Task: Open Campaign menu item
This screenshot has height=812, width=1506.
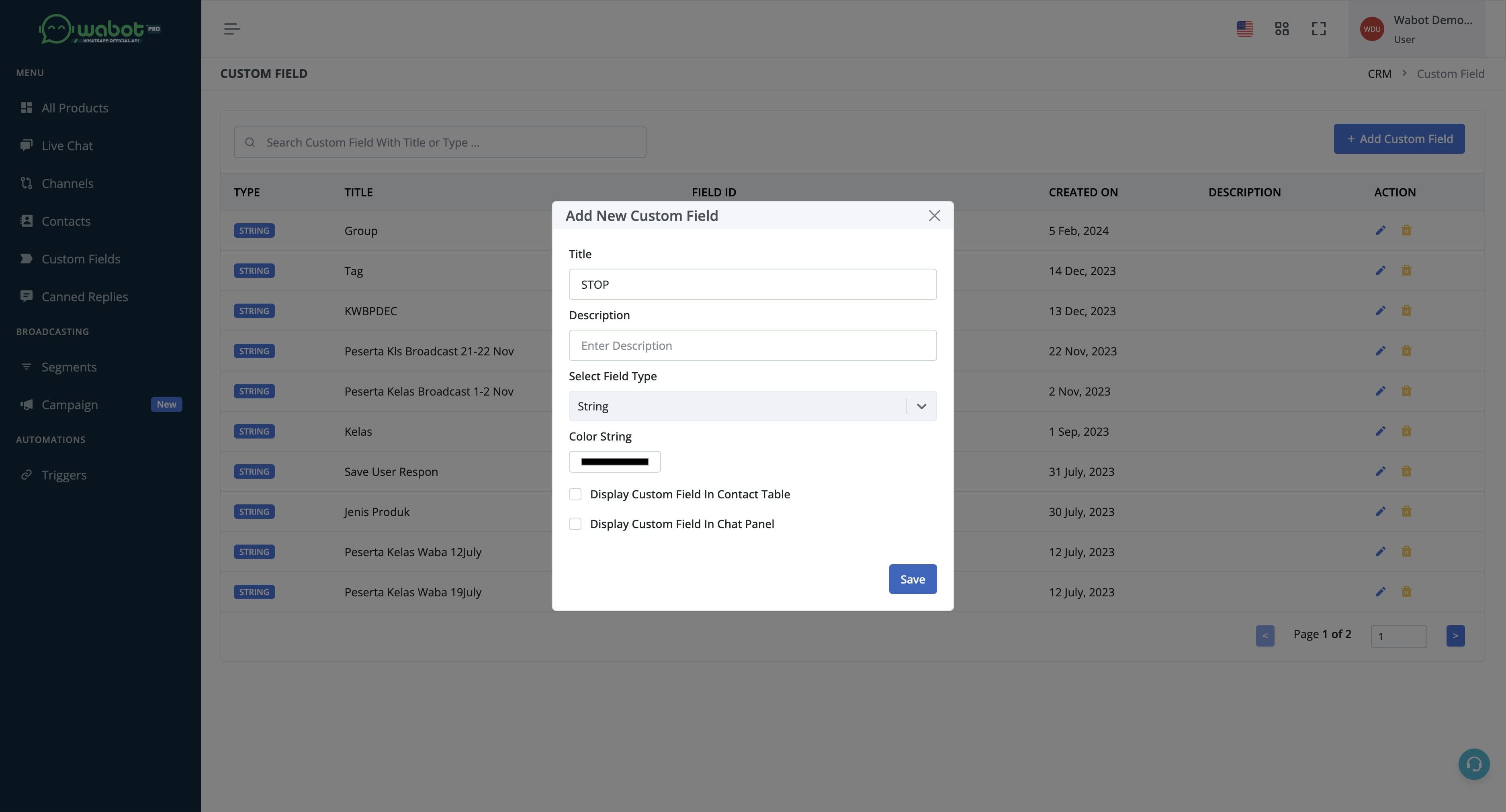Action: [x=70, y=405]
